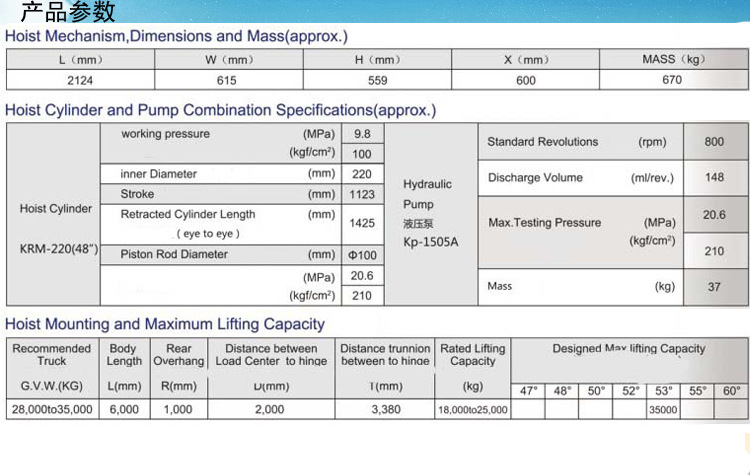
Task: Select the piston rod value "Φ100"
Action: click(x=362, y=255)
